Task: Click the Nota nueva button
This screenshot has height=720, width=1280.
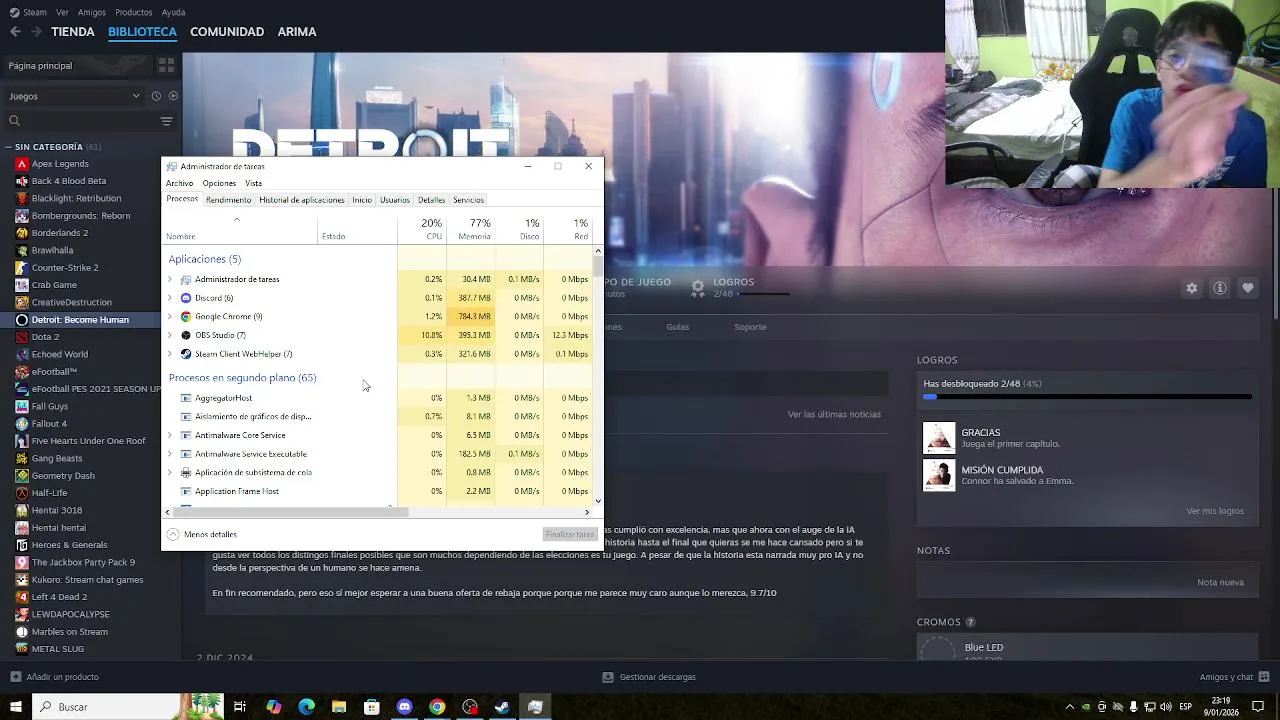Action: point(1220,583)
